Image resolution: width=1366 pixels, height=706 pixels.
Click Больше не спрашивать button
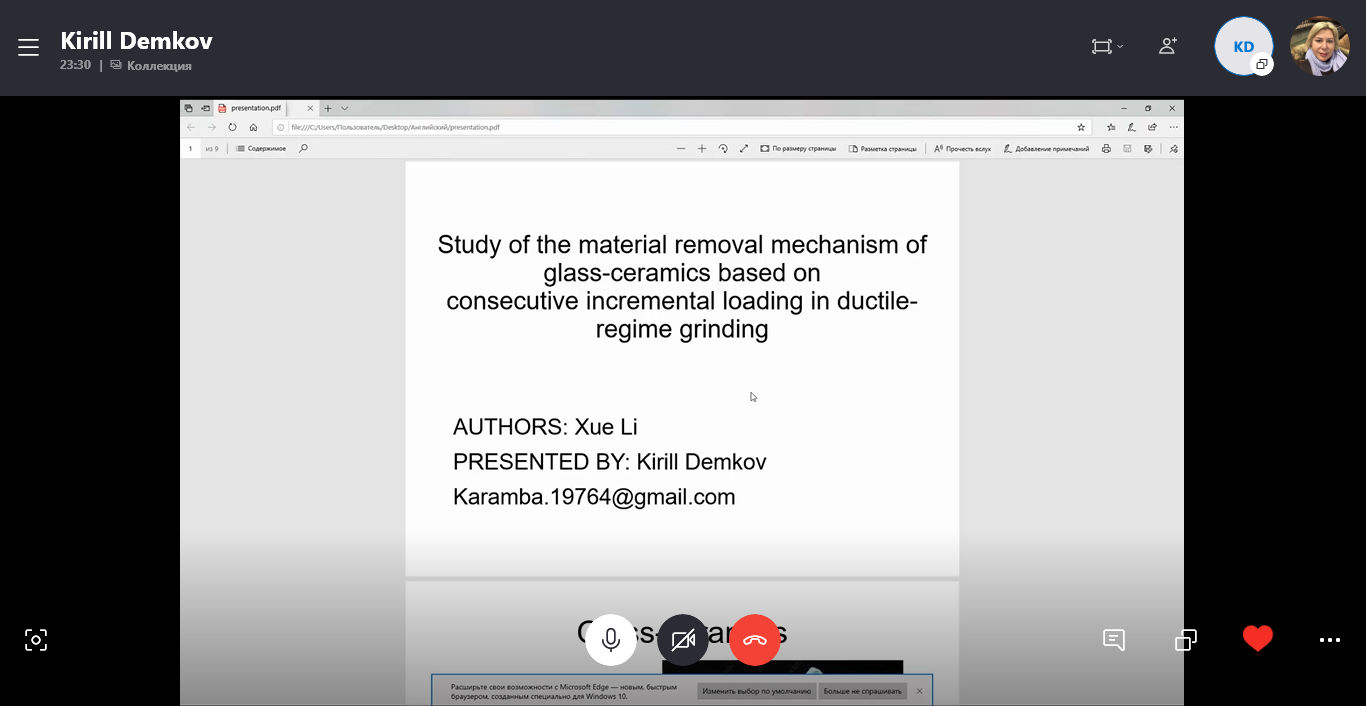[x=862, y=691]
